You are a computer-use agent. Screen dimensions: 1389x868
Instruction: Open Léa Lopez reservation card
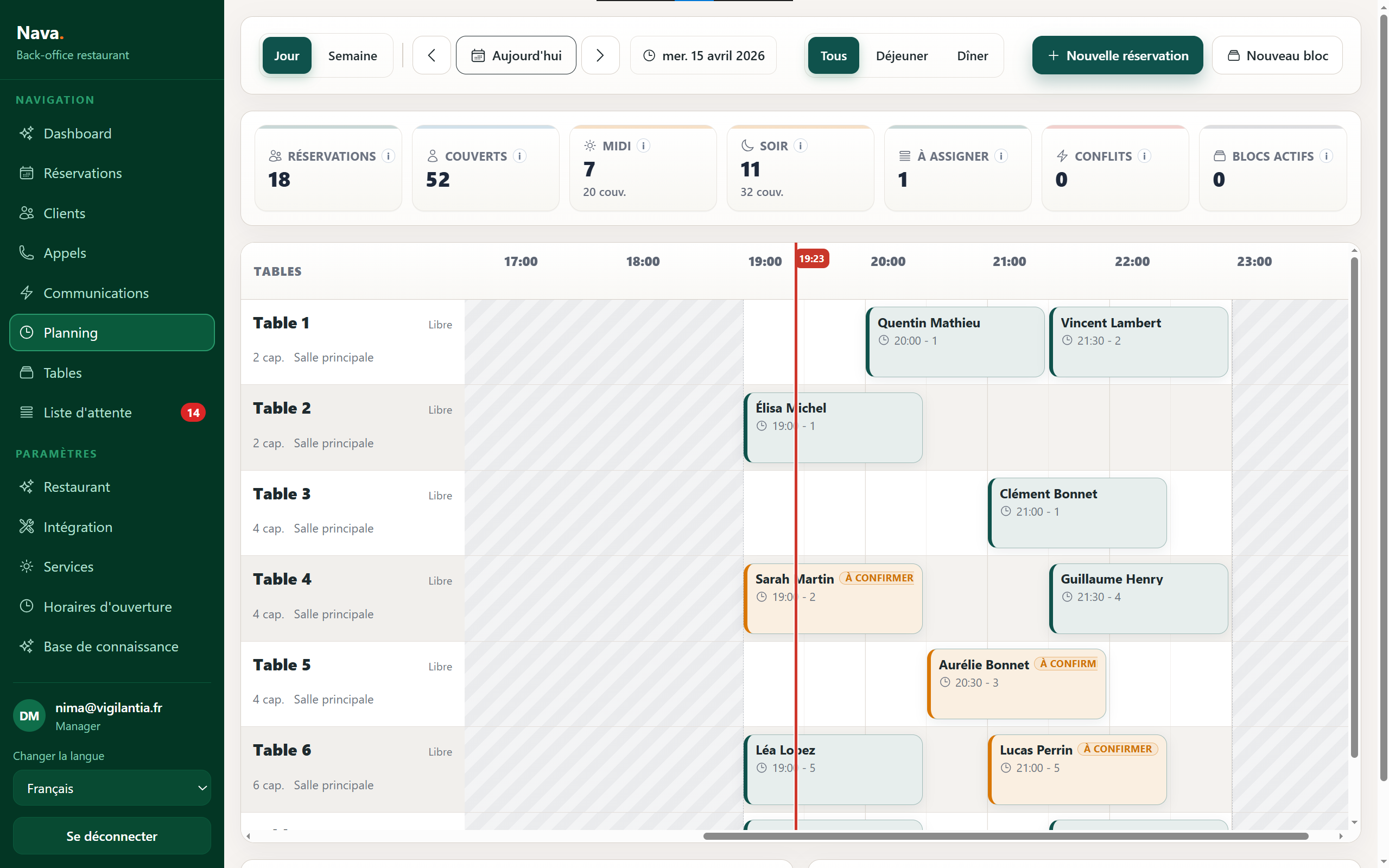coord(833,769)
